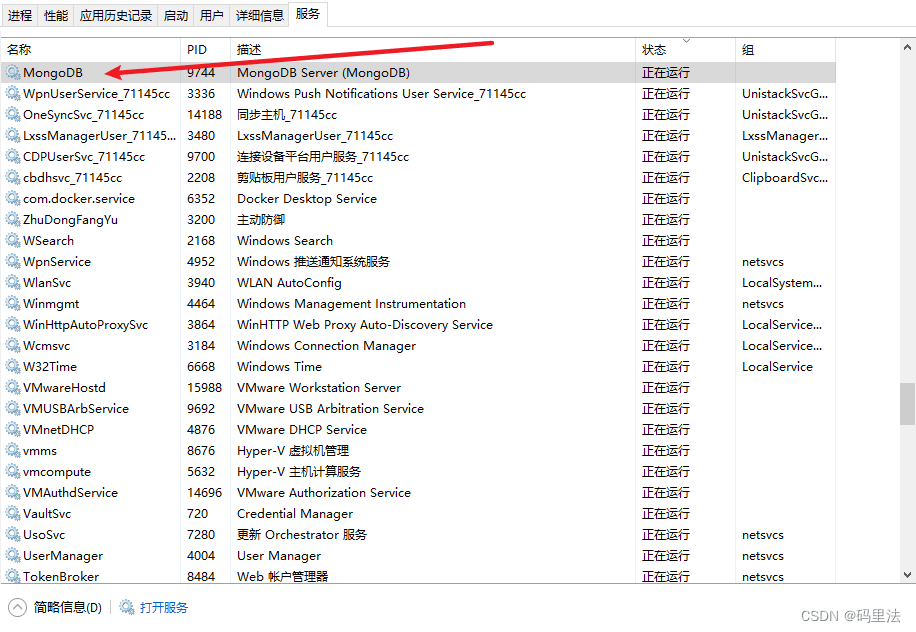The image size is (916, 632).
Task: Collapse to brief info with chevron button
Action: click(18, 607)
